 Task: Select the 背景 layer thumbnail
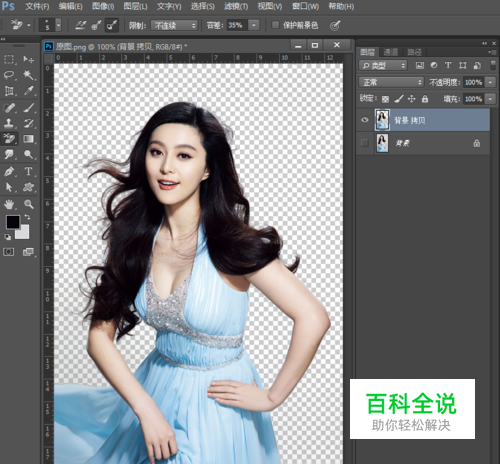382,143
